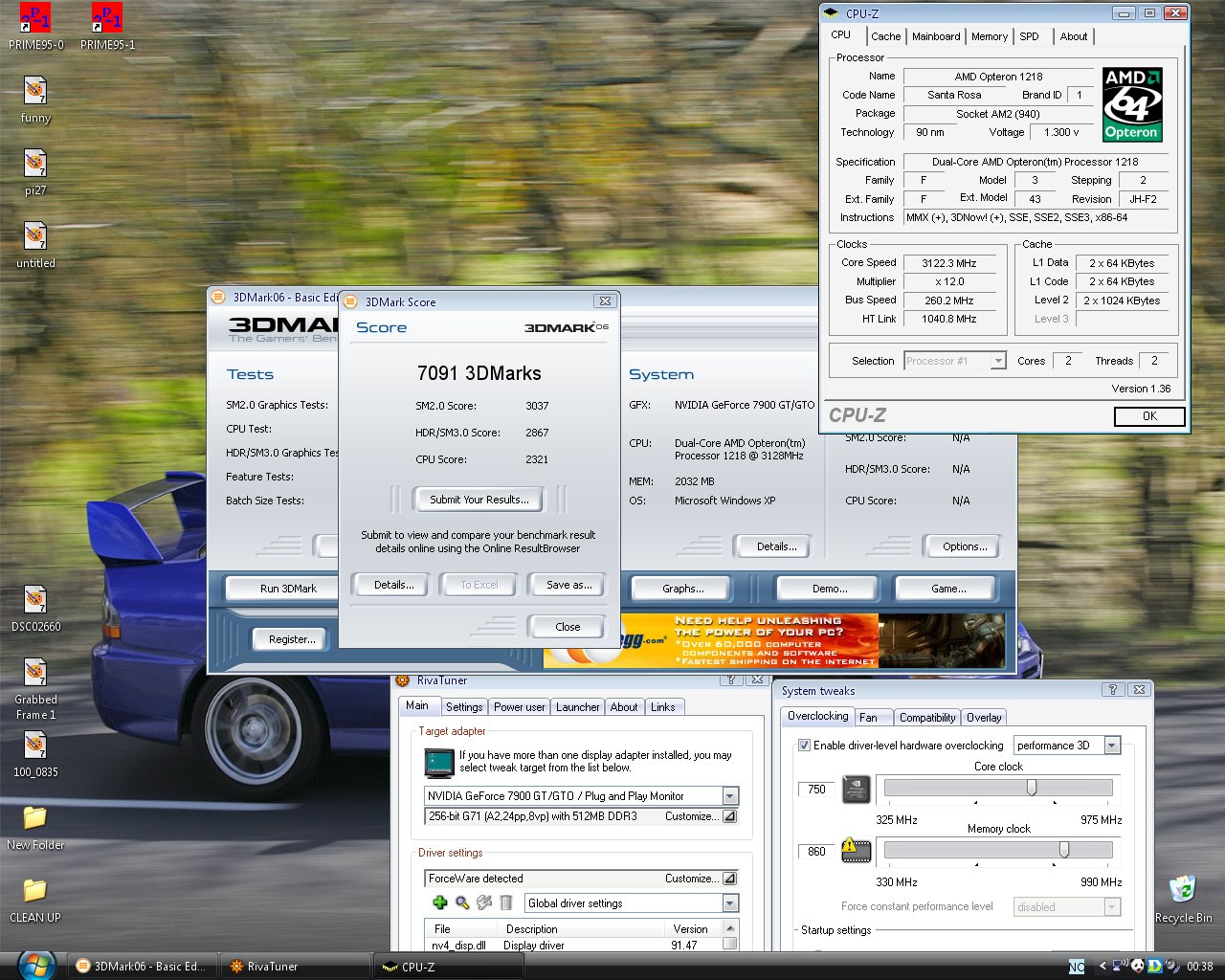Show hidden tray icons with the arrow
The image size is (1225, 980).
(x=1102, y=966)
